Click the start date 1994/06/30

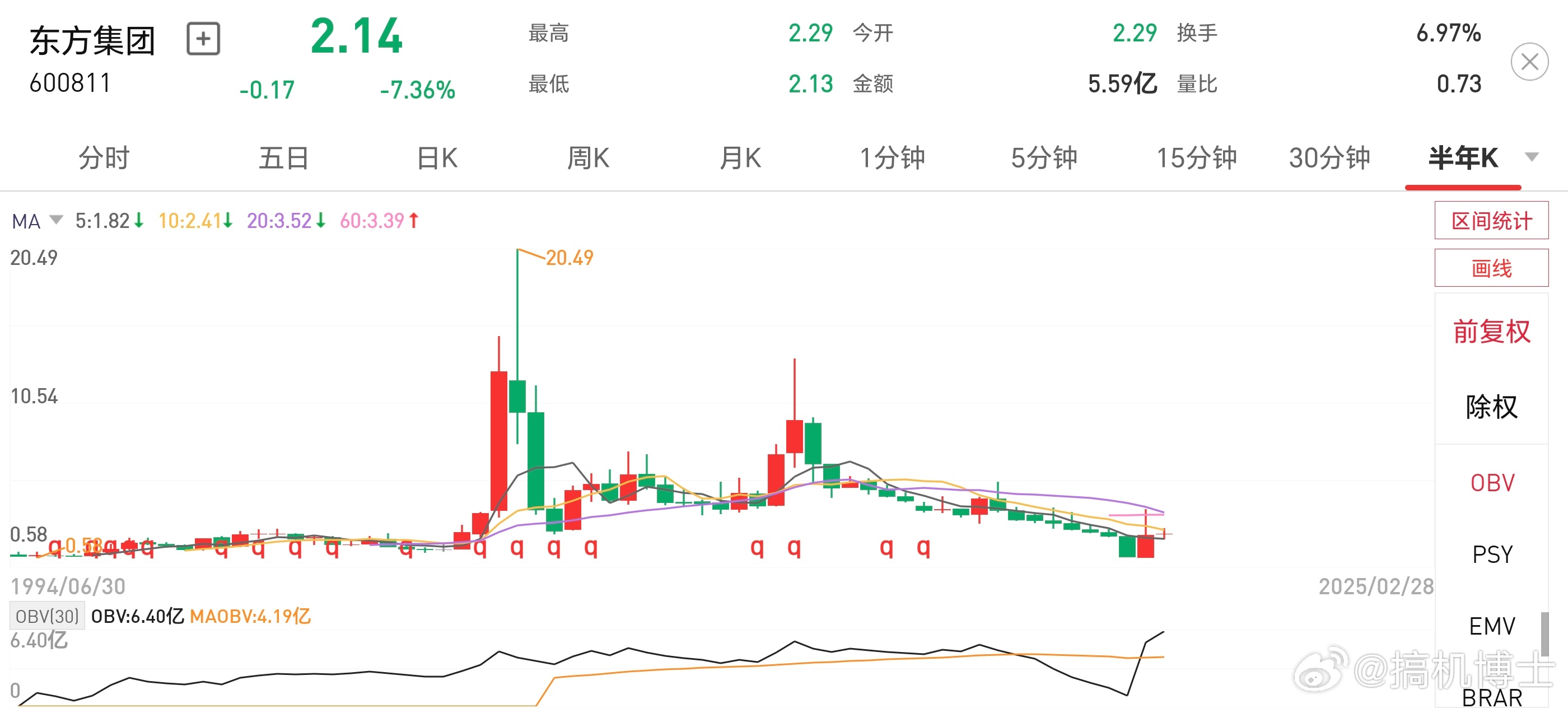(x=68, y=586)
